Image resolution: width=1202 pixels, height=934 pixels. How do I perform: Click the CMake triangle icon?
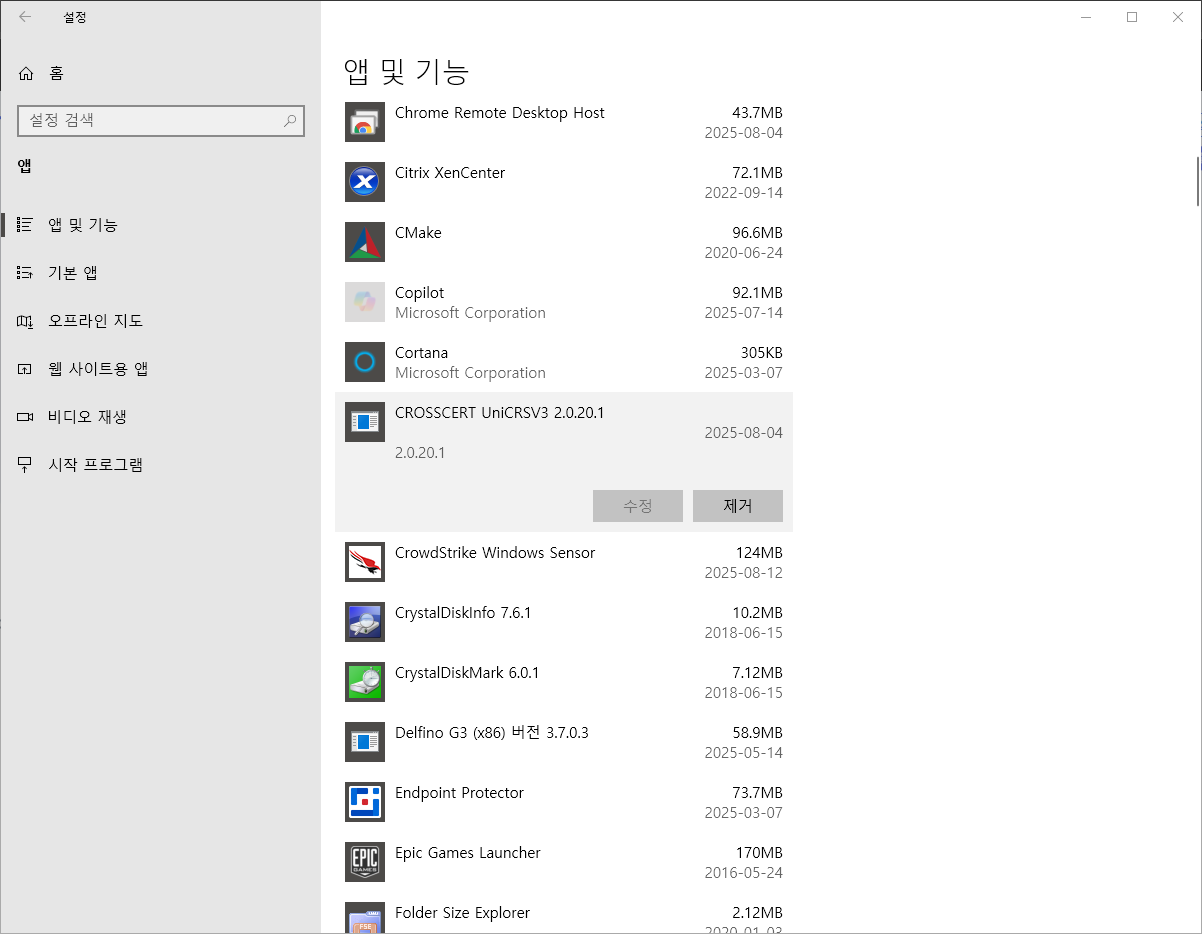pyautogui.click(x=365, y=242)
